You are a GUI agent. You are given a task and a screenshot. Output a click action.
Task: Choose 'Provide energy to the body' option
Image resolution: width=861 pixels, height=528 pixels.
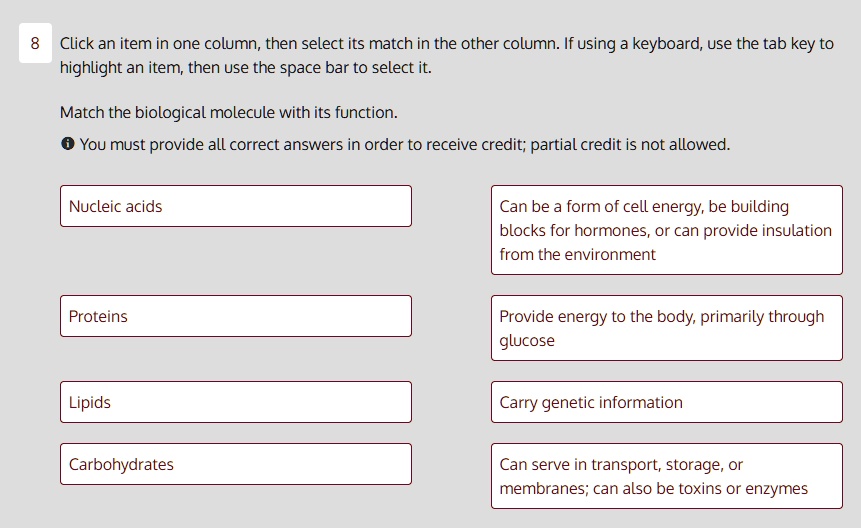[x=666, y=328]
